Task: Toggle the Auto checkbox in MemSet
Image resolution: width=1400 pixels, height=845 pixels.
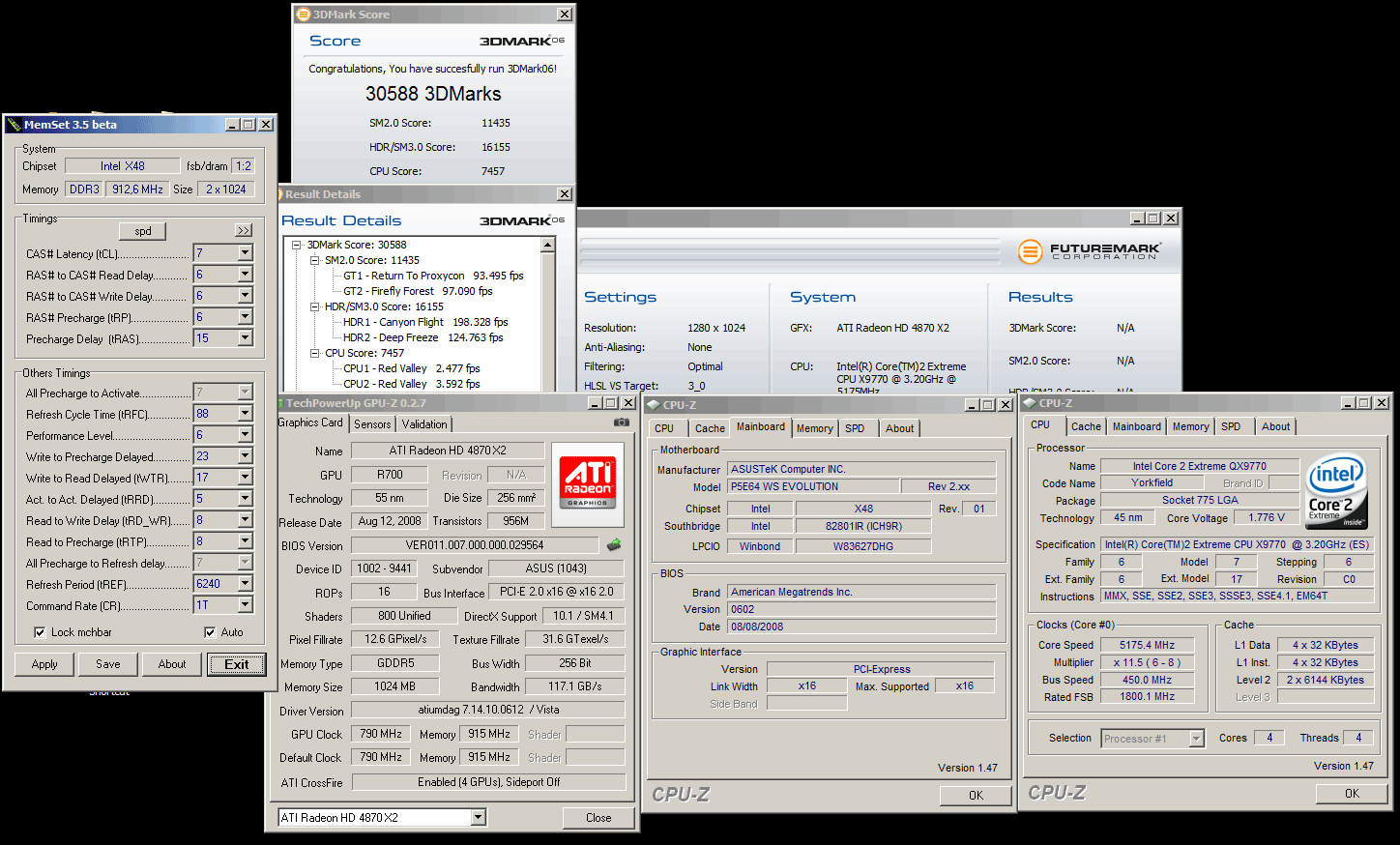Action: point(210,632)
